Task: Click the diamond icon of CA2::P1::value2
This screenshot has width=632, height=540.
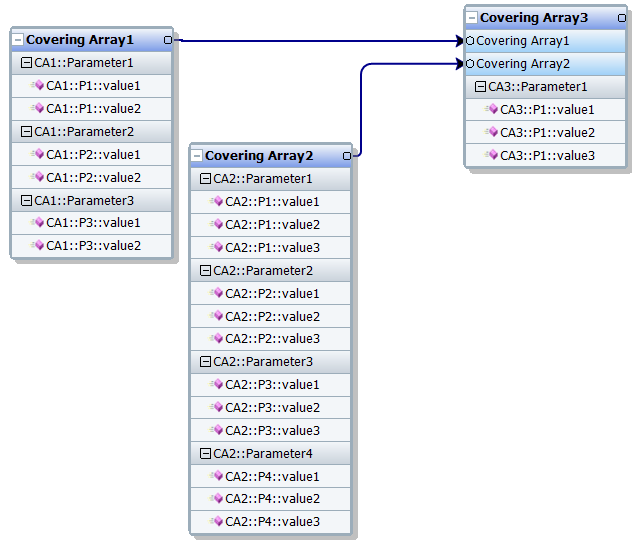Action: (x=217, y=224)
